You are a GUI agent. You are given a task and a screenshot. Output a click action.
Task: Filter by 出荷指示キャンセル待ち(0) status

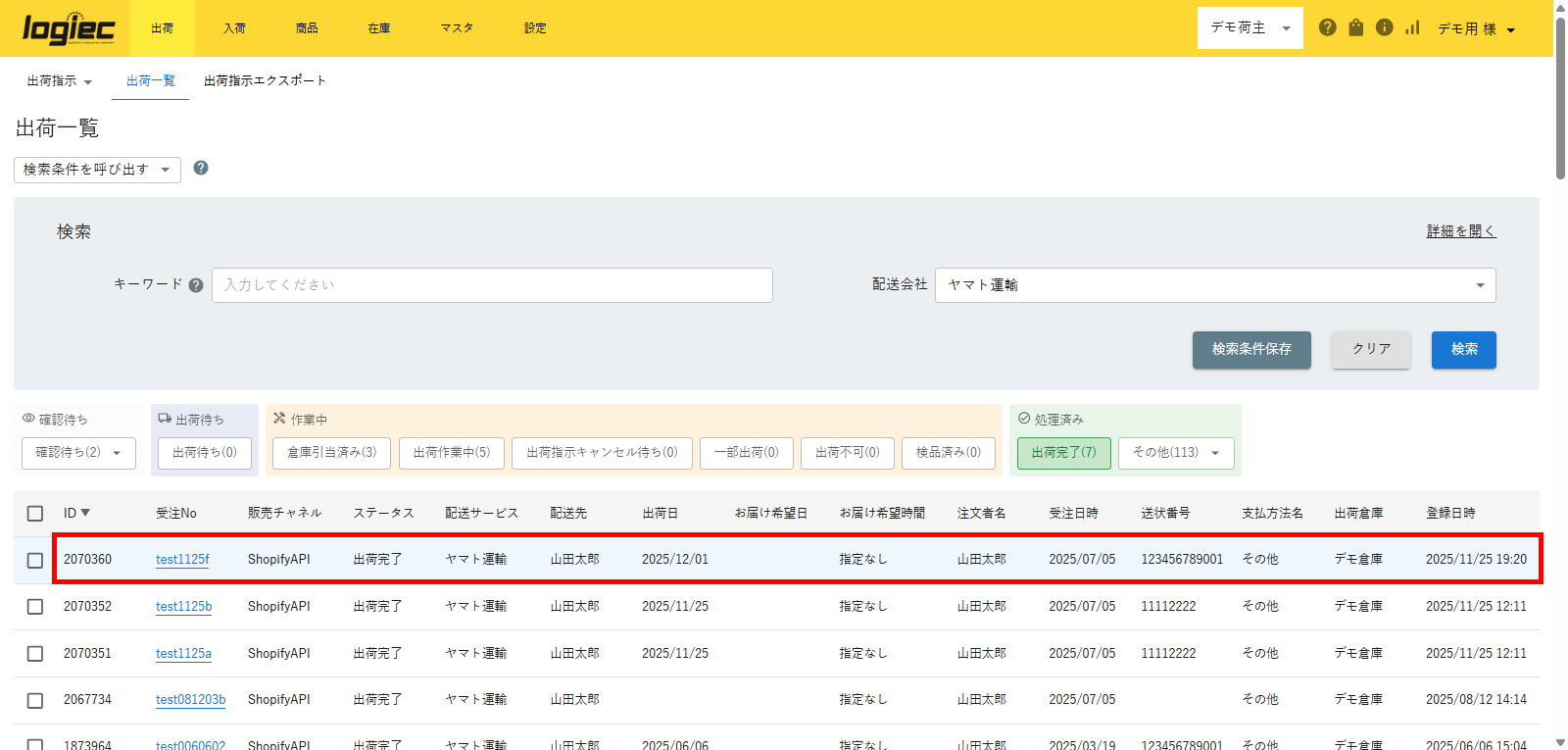pos(602,453)
